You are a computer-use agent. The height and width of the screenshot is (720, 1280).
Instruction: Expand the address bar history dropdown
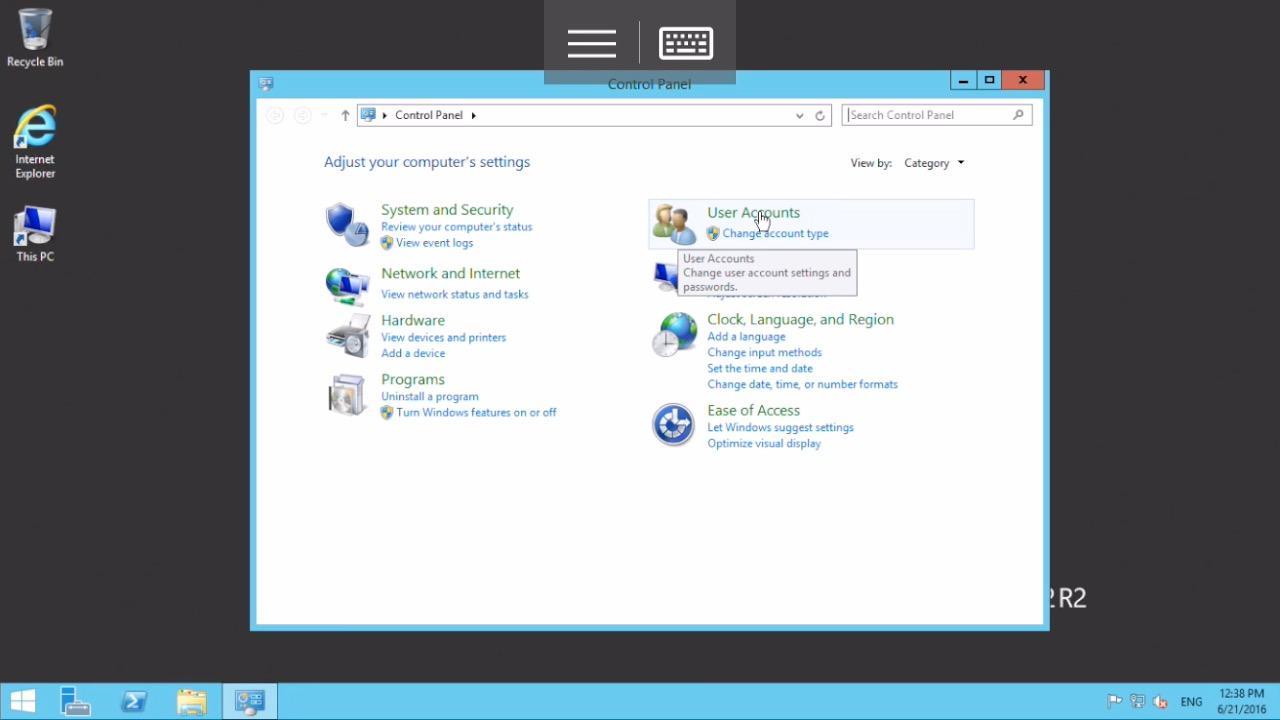pyautogui.click(x=799, y=115)
